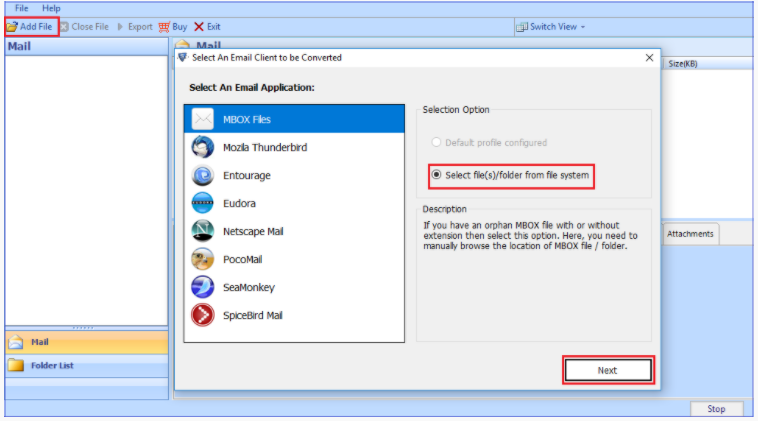The height and width of the screenshot is (421, 758).
Task: Click the Add File toolbar icon
Action: [12, 27]
